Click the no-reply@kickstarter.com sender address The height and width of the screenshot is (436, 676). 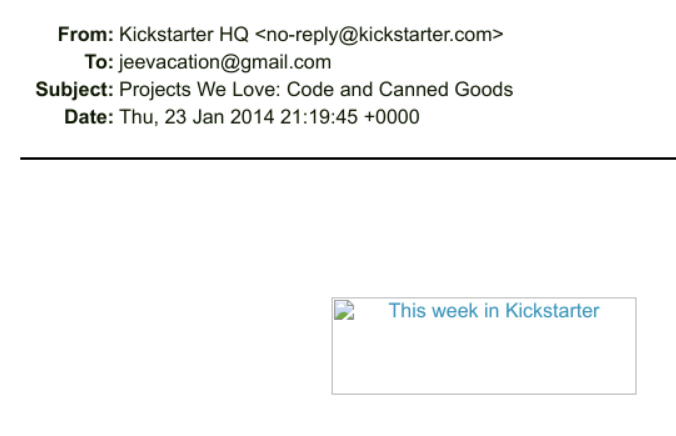click(x=379, y=35)
